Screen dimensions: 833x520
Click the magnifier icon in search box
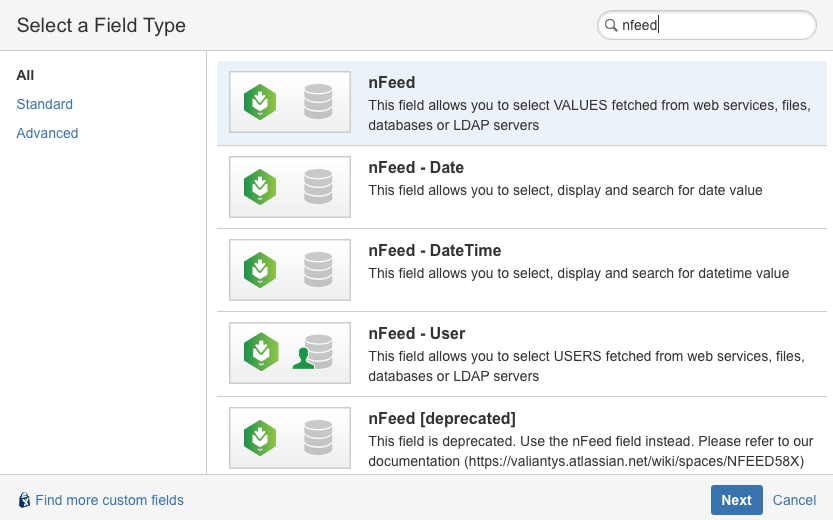tap(610, 27)
